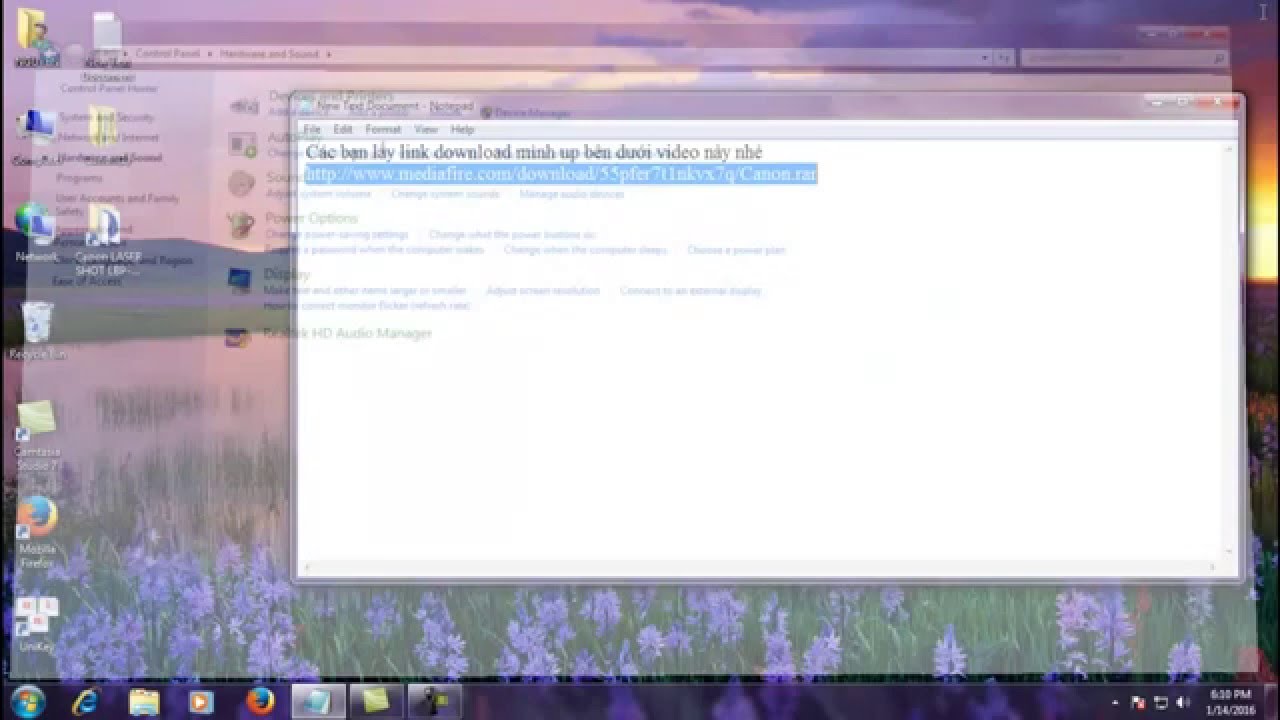Select the Camtasia Studio 7 desktop shortcut

click(37, 436)
